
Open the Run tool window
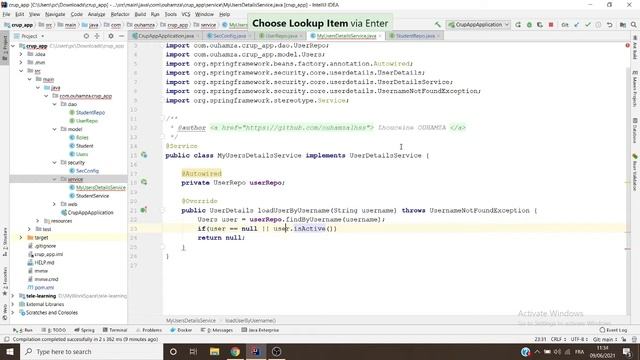click(x=23, y=330)
